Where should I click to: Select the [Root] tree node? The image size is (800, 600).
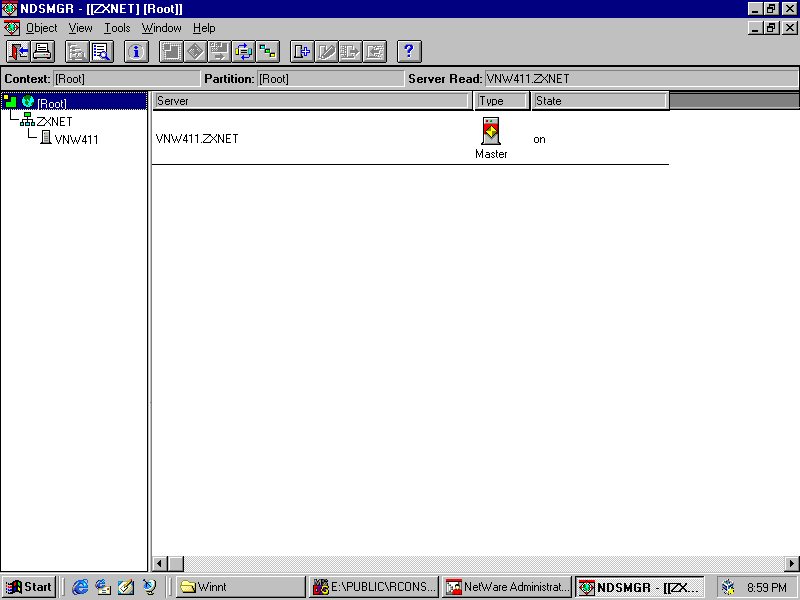pos(52,104)
